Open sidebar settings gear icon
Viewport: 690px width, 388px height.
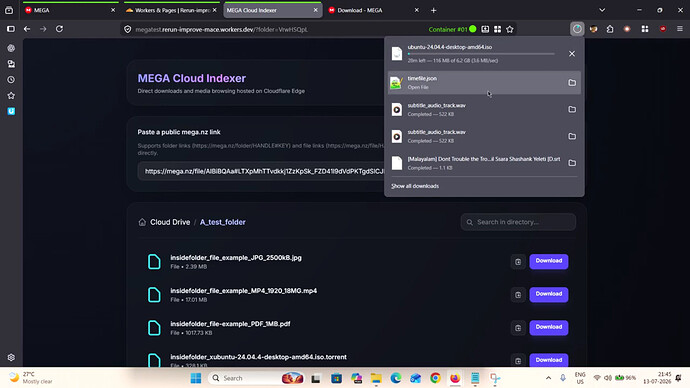[x=11, y=358]
